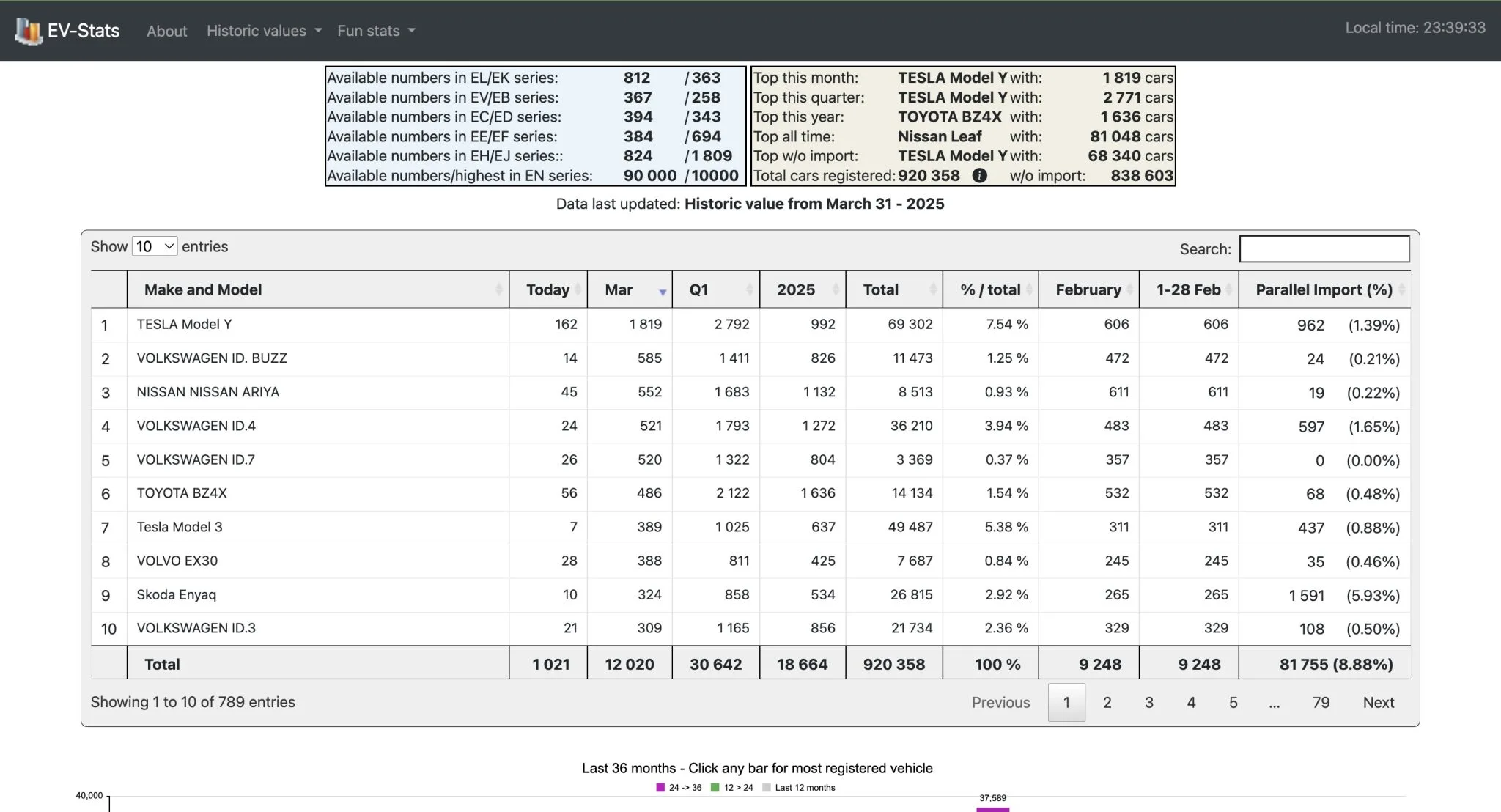
Task: Sort table by Q1 column
Action: tap(699, 289)
